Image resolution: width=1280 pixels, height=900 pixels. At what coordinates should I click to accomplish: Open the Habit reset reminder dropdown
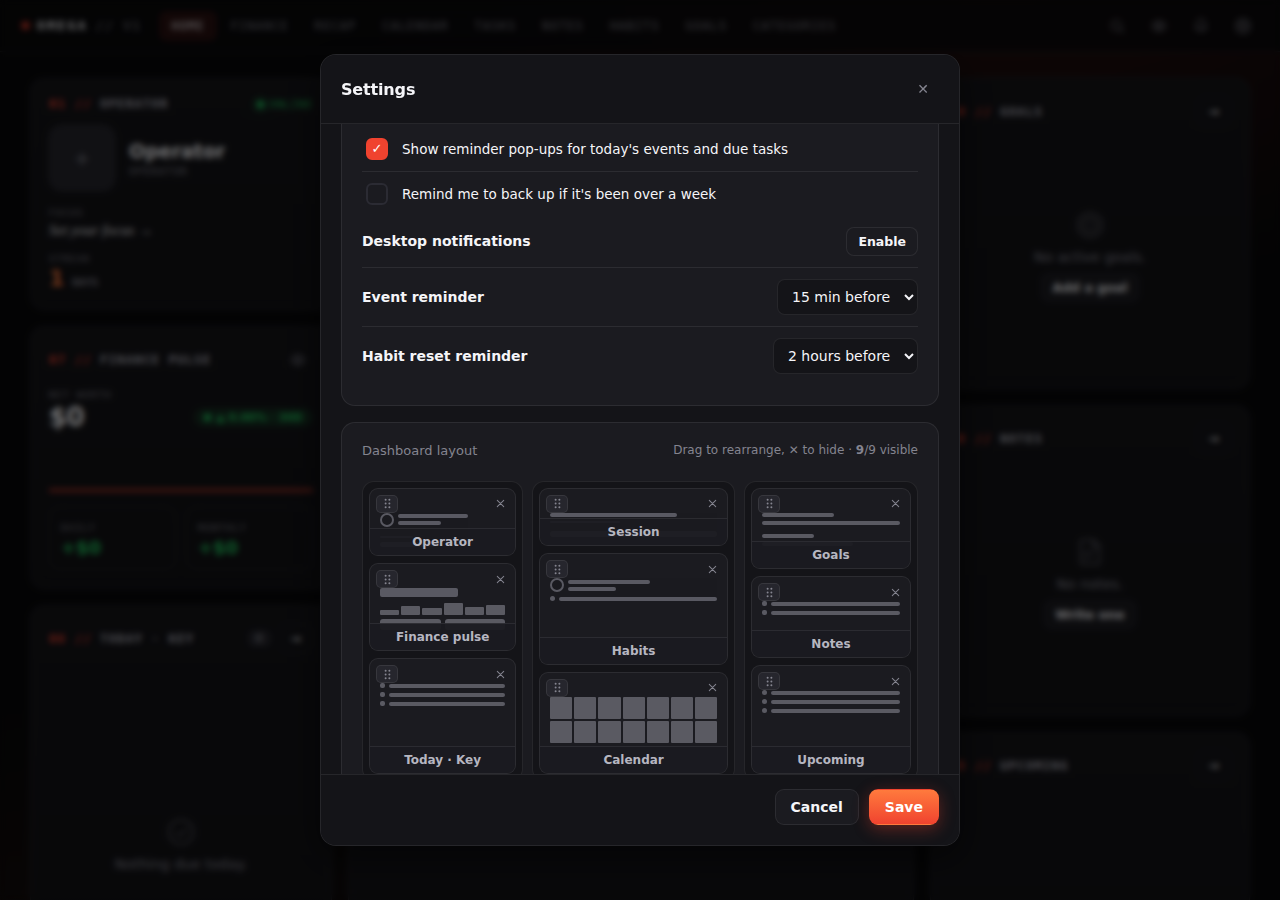click(x=845, y=356)
